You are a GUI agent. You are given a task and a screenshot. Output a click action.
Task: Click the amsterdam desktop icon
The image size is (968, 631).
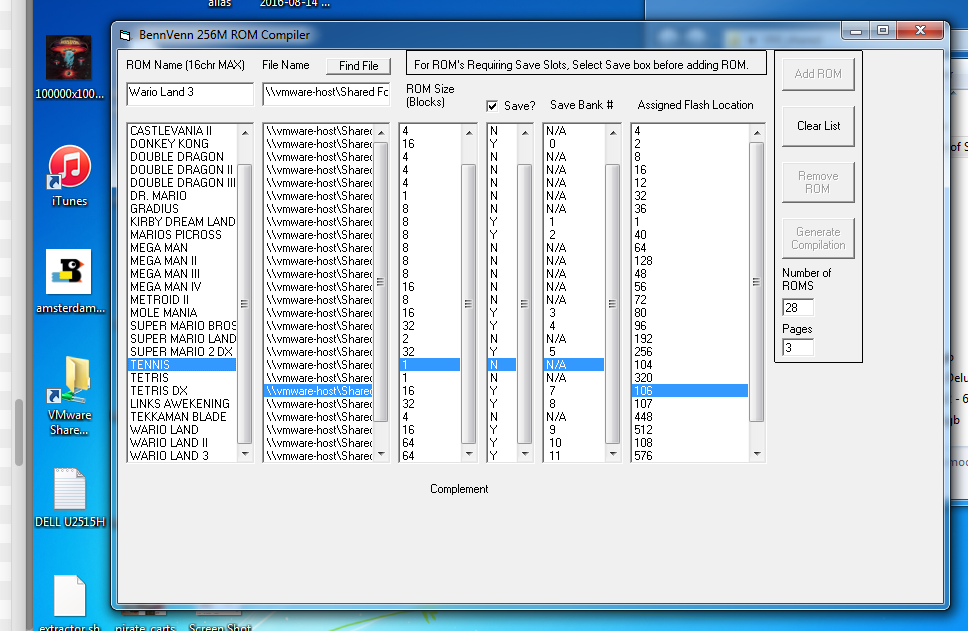69,272
